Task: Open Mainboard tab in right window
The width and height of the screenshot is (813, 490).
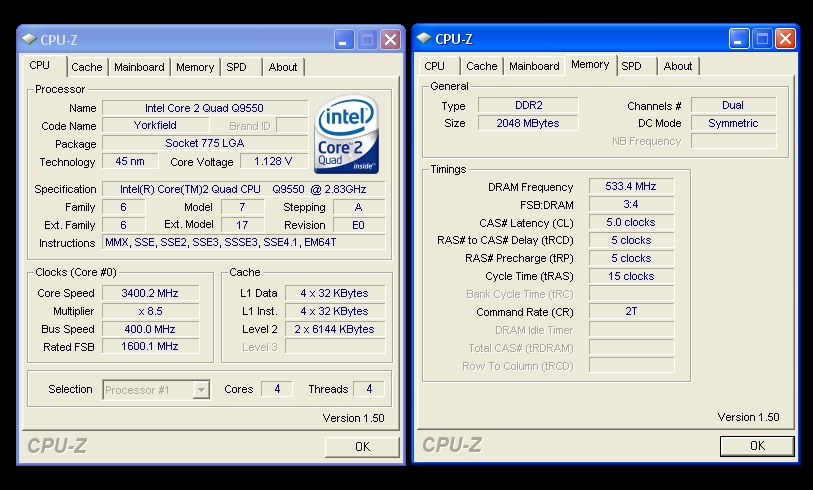Action: 534,66
